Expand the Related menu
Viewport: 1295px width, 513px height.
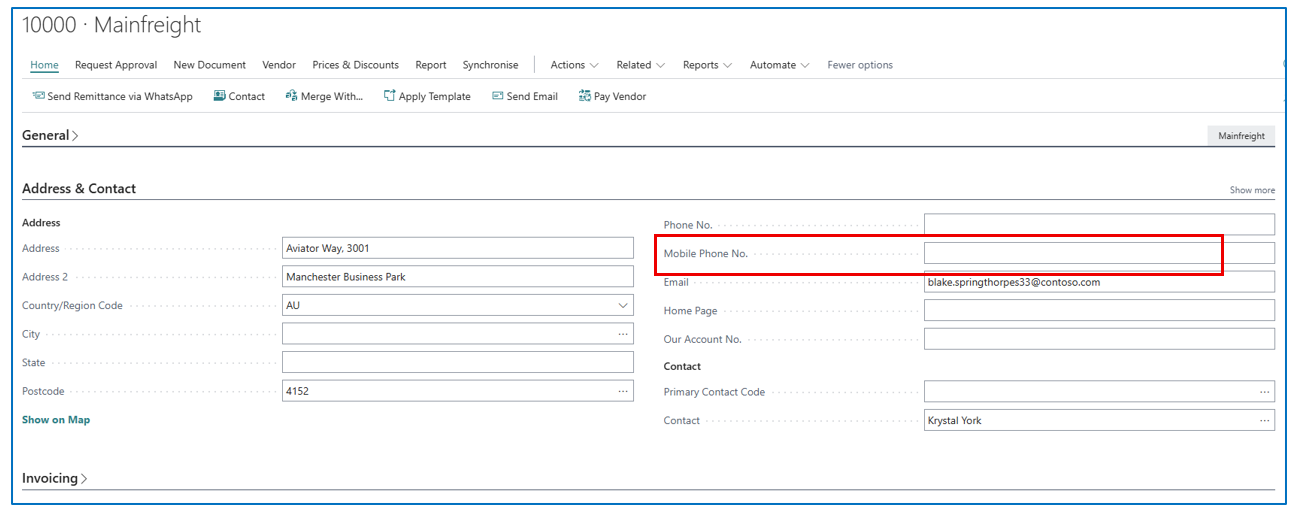coord(640,65)
